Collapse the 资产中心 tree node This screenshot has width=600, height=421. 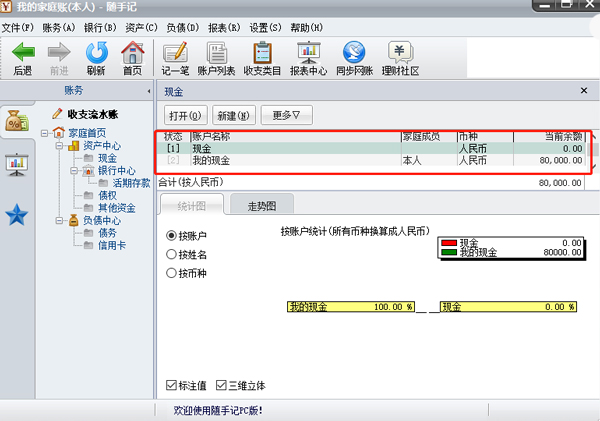[x=59, y=146]
